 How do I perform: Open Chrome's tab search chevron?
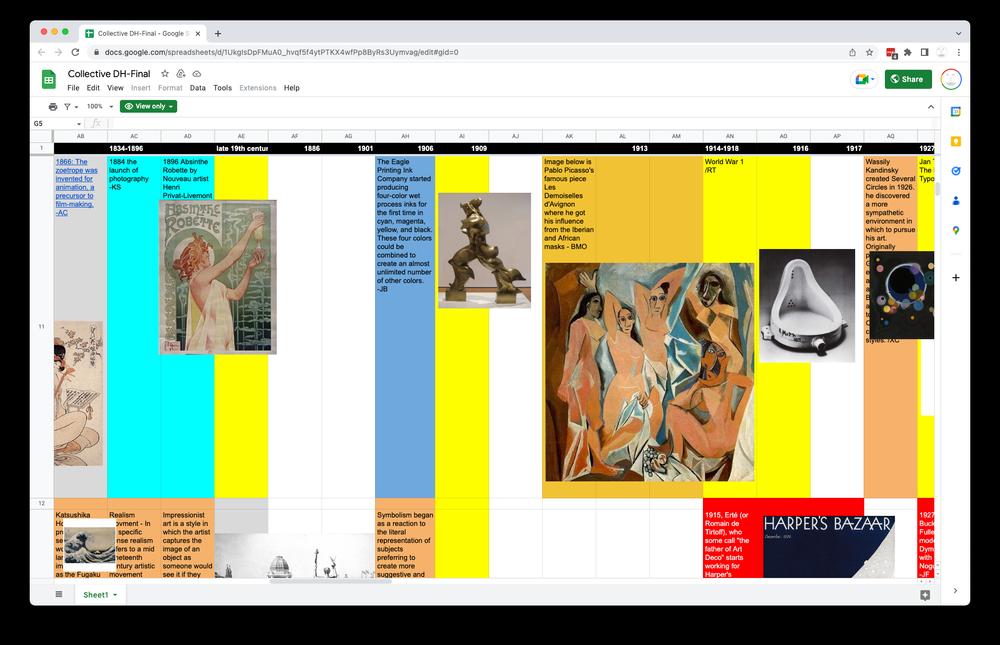(958, 33)
